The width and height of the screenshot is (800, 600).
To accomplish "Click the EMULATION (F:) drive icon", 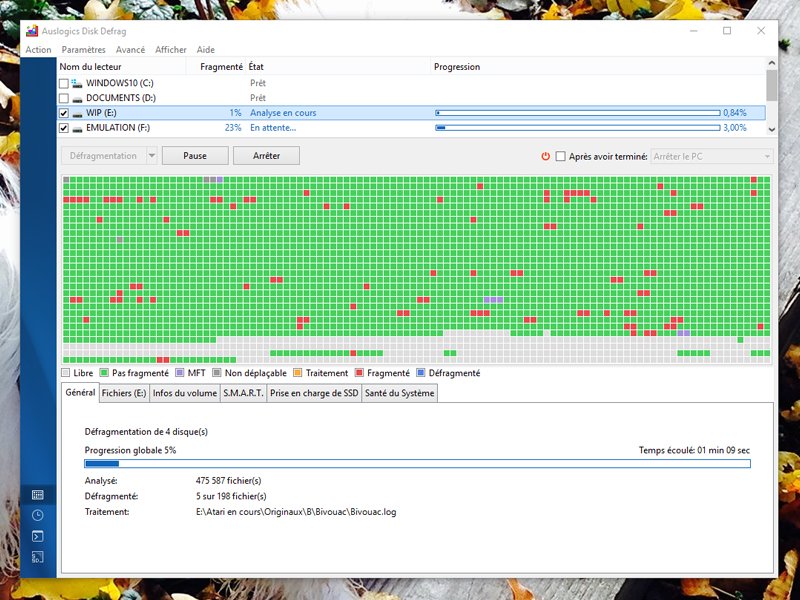I will point(77,128).
